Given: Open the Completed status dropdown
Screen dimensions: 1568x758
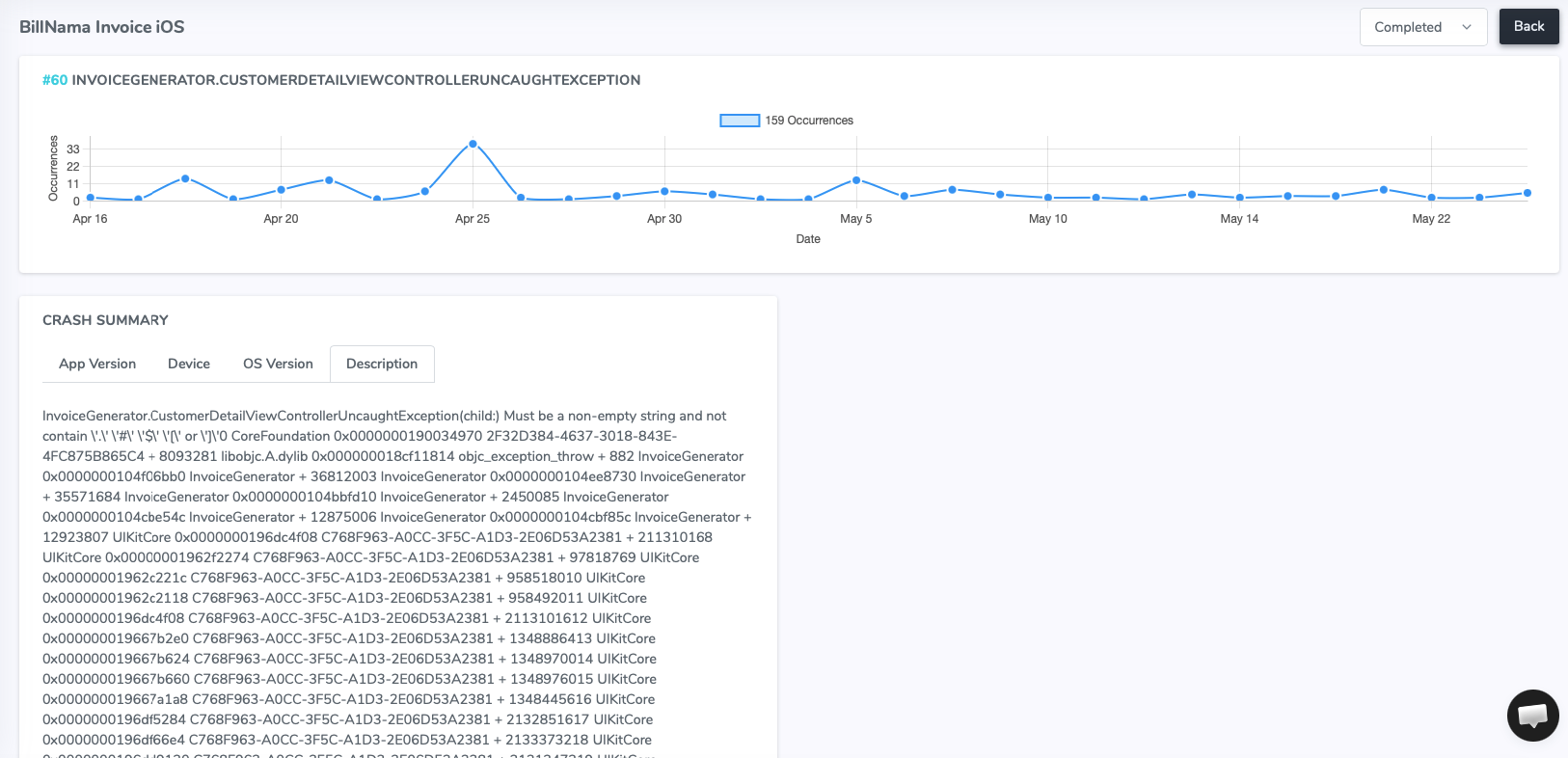Looking at the screenshot, I should click(x=1423, y=27).
